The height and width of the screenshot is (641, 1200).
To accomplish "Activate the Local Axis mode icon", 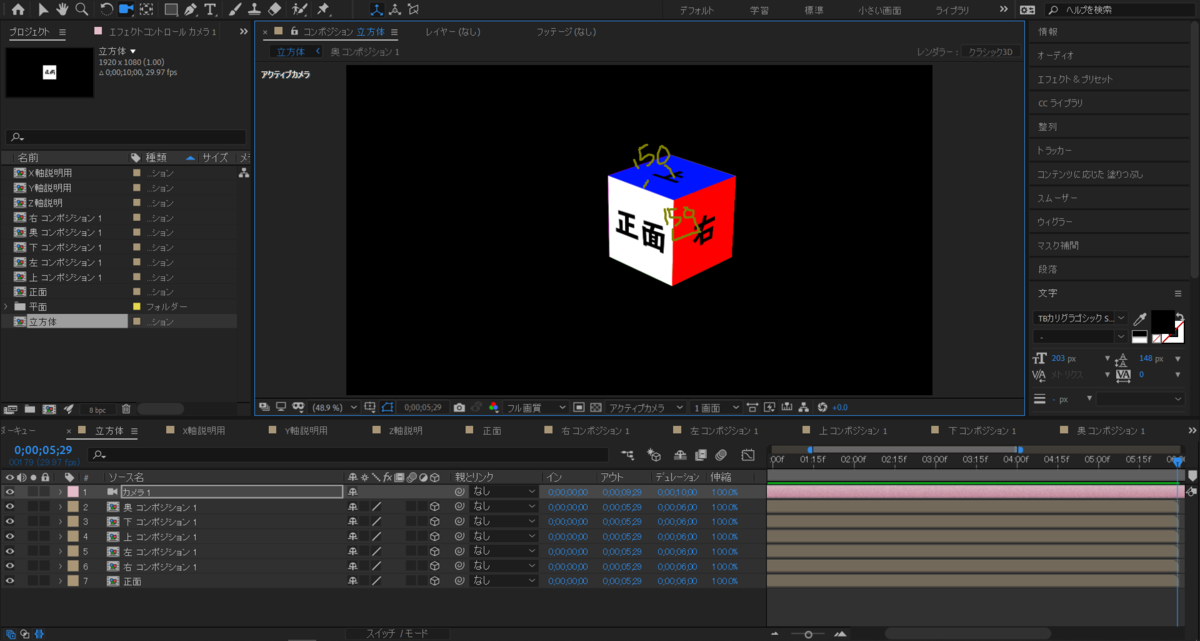I will tap(376, 9).
